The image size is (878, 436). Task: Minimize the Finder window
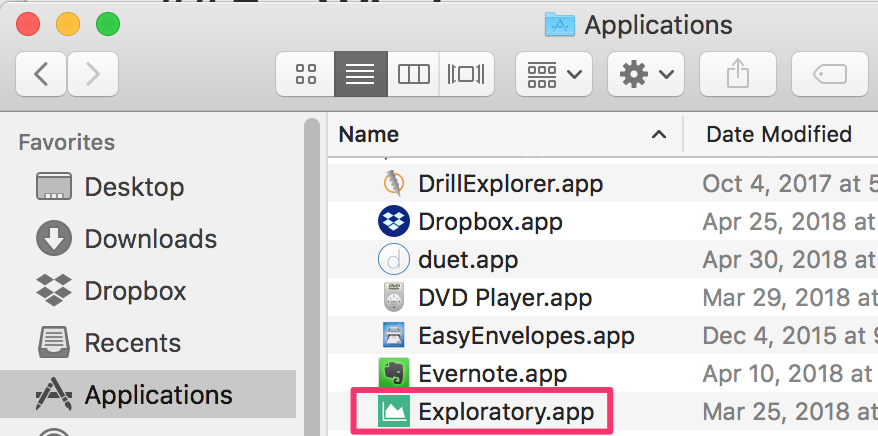pyautogui.click(x=68, y=25)
